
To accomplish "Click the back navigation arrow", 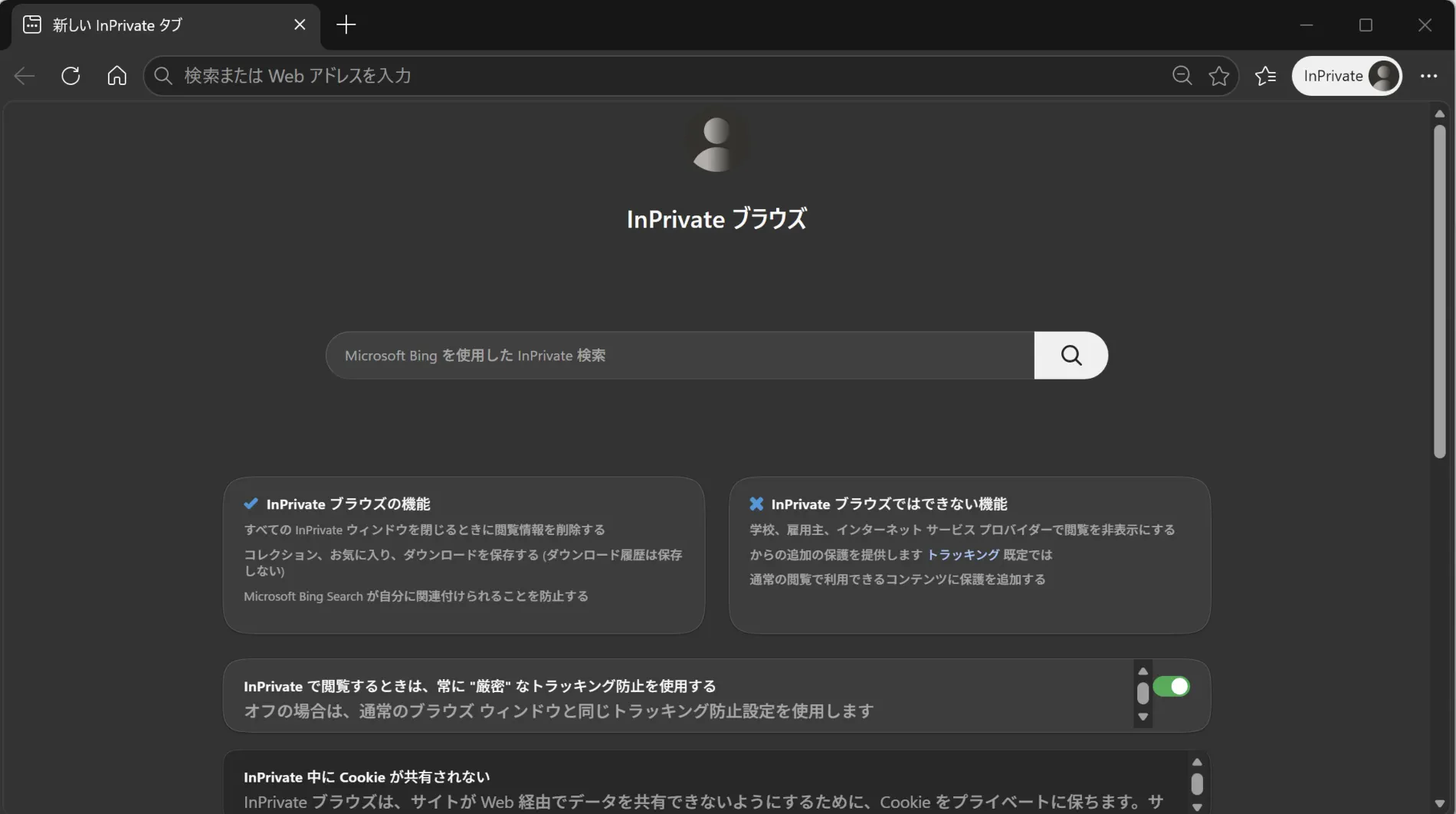I will (x=25, y=75).
